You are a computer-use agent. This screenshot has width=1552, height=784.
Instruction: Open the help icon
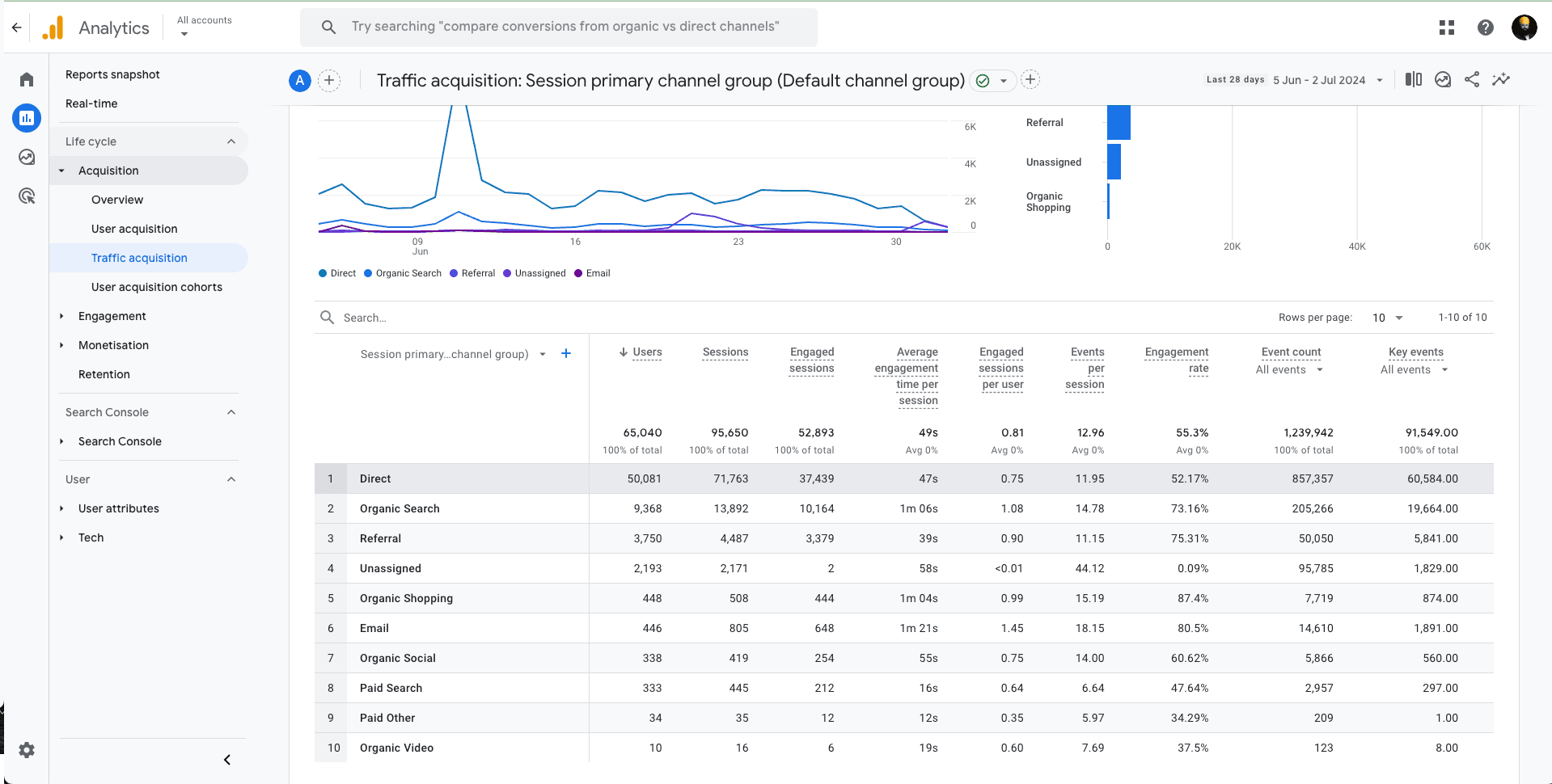(x=1486, y=27)
